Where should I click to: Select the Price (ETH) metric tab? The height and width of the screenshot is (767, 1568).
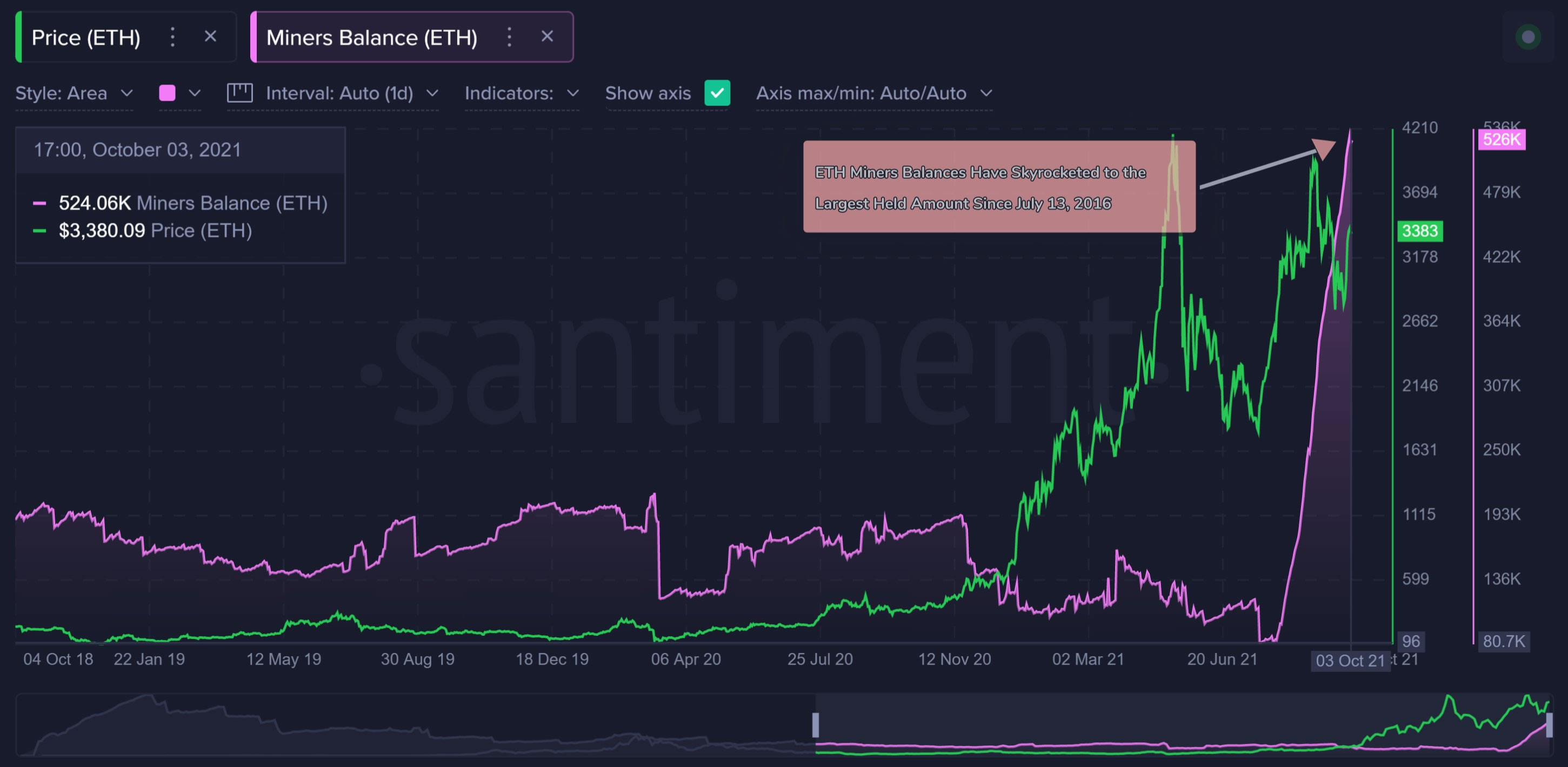click(x=86, y=38)
